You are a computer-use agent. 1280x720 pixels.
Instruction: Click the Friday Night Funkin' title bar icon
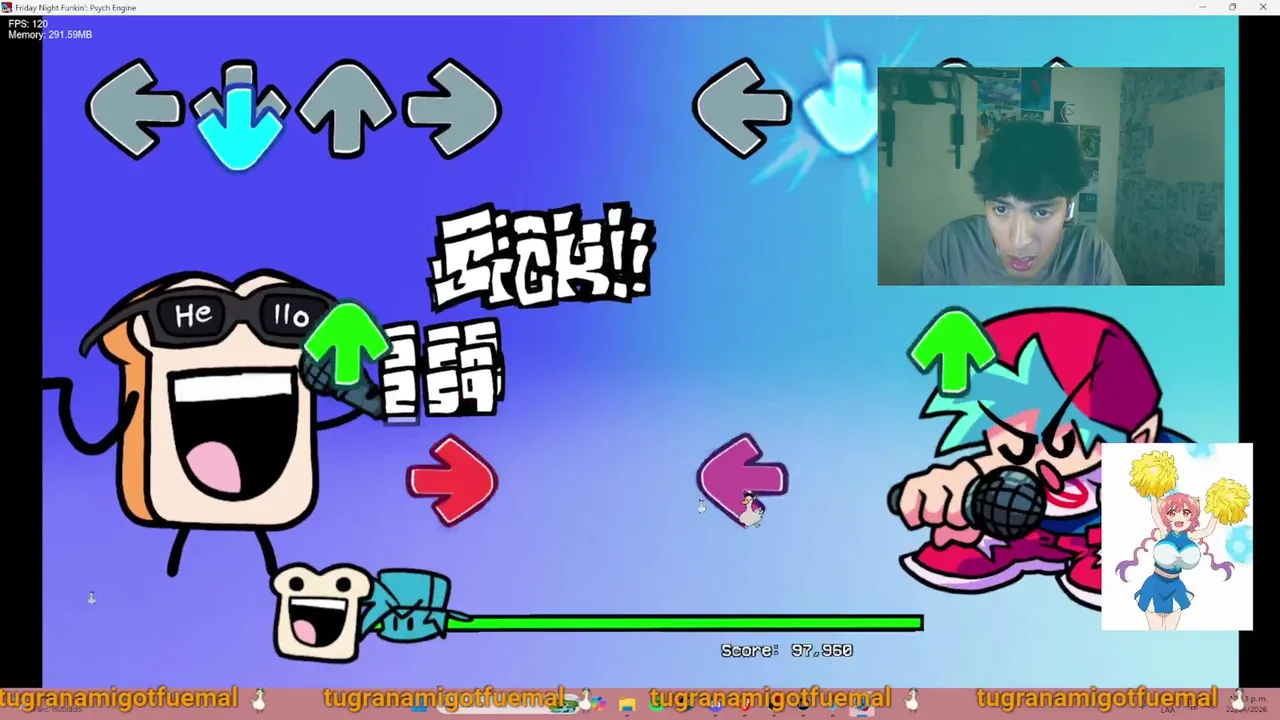pos(7,7)
